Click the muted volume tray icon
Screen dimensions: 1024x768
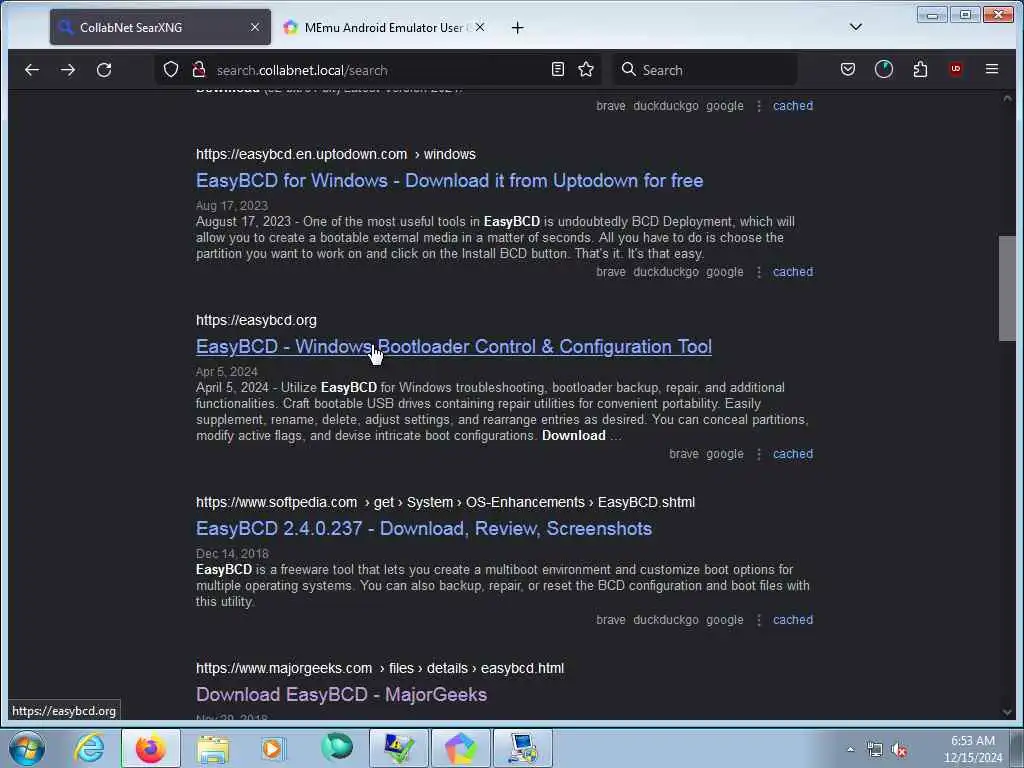click(899, 750)
